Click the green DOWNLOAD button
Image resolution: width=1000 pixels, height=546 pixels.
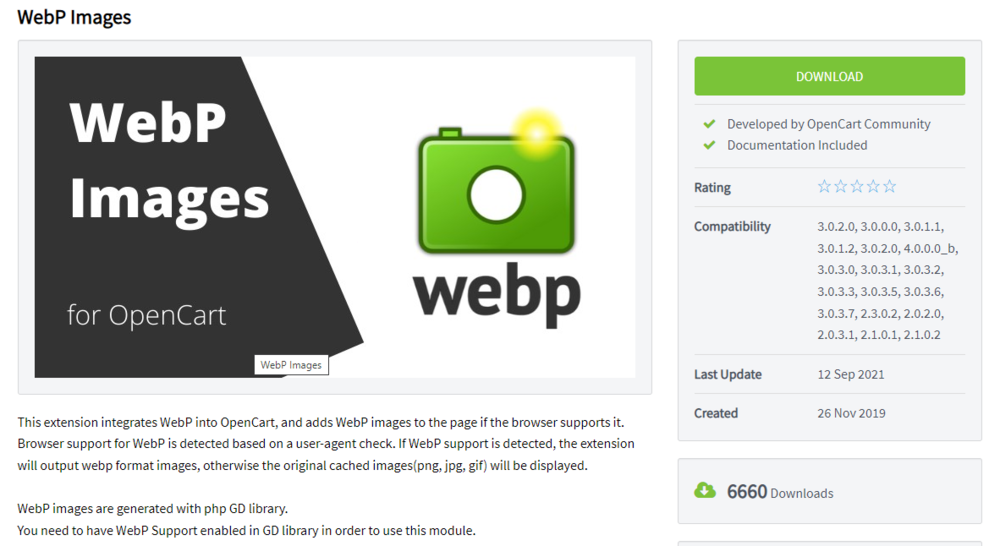(829, 76)
